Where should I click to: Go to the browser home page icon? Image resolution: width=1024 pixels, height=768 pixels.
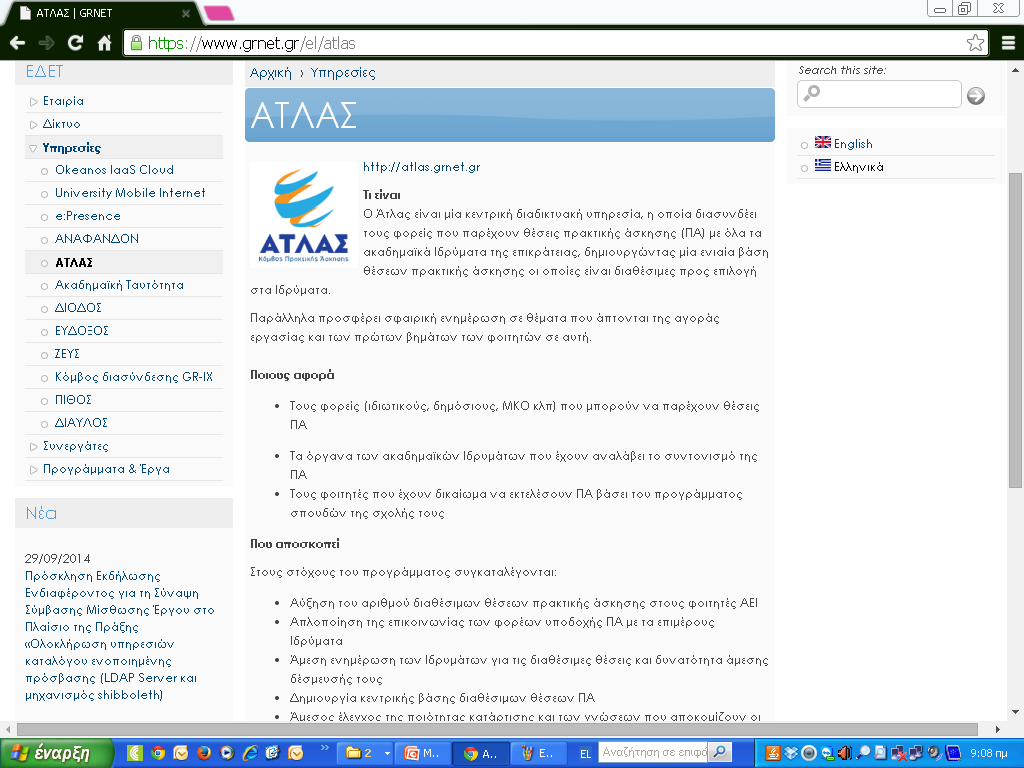[x=104, y=43]
